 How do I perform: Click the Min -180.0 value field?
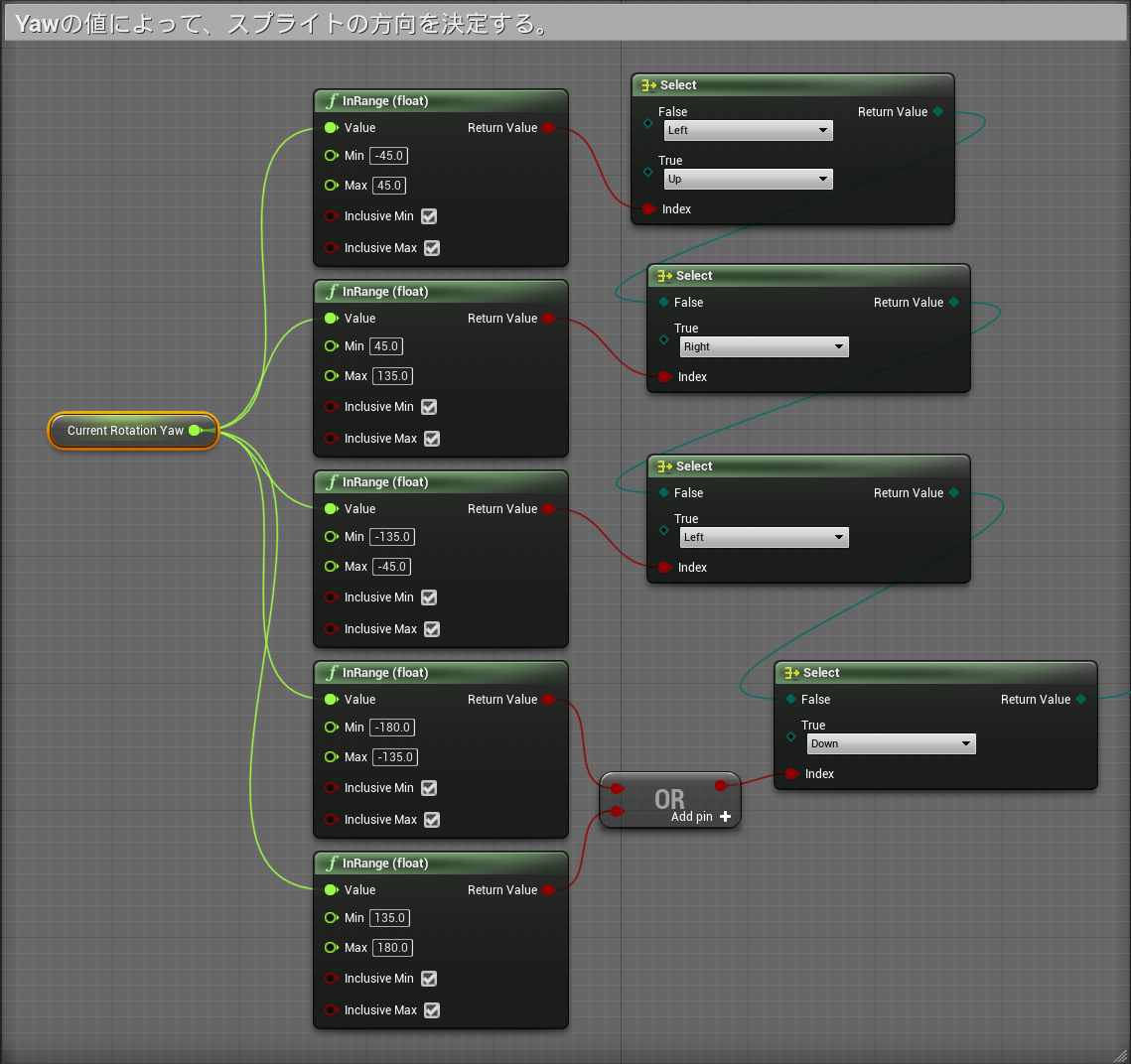click(x=392, y=728)
